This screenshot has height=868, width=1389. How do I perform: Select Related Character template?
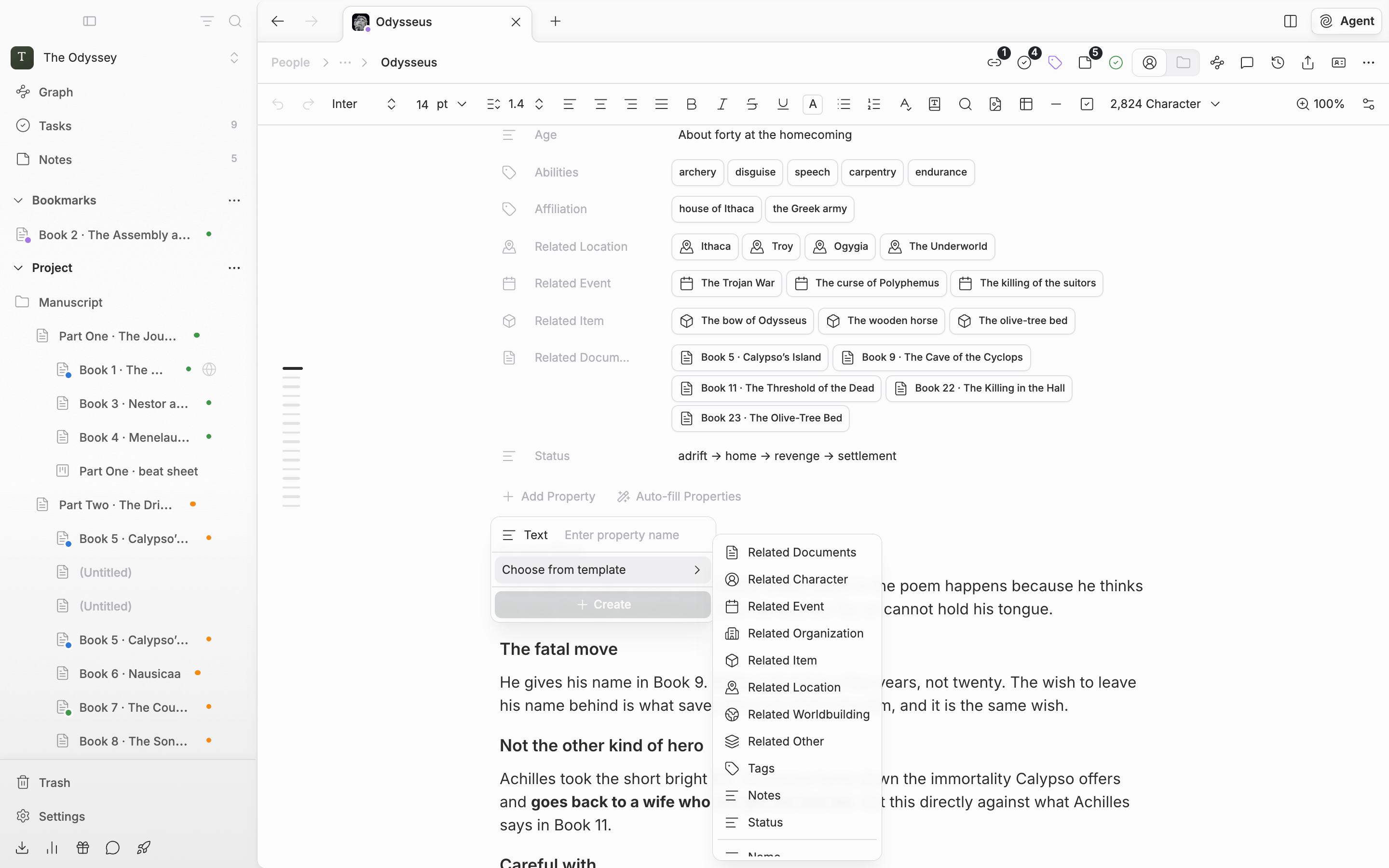[797, 579]
